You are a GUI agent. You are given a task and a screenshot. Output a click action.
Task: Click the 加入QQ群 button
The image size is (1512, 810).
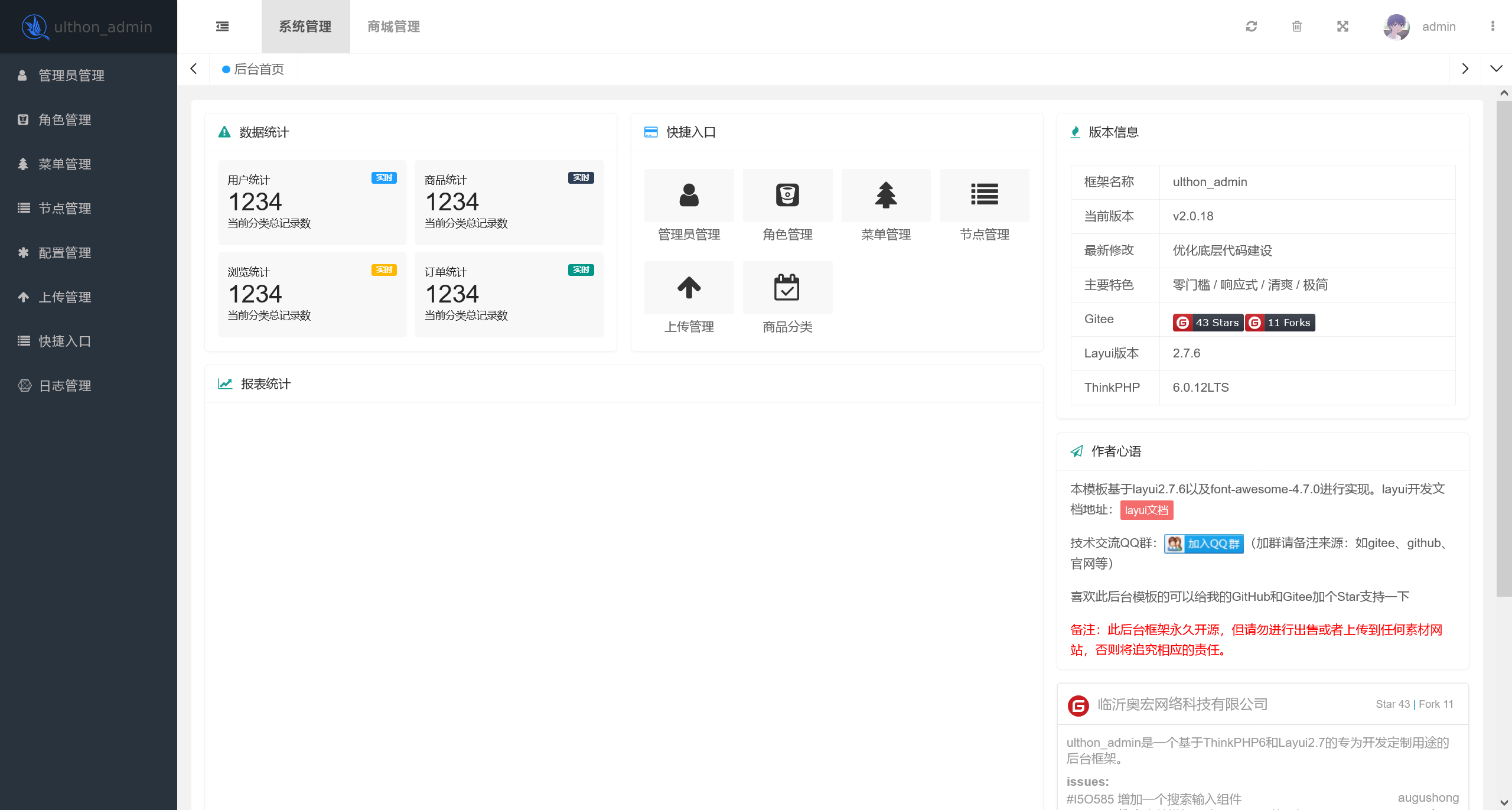pyautogui.click(x=1203, y=543)
